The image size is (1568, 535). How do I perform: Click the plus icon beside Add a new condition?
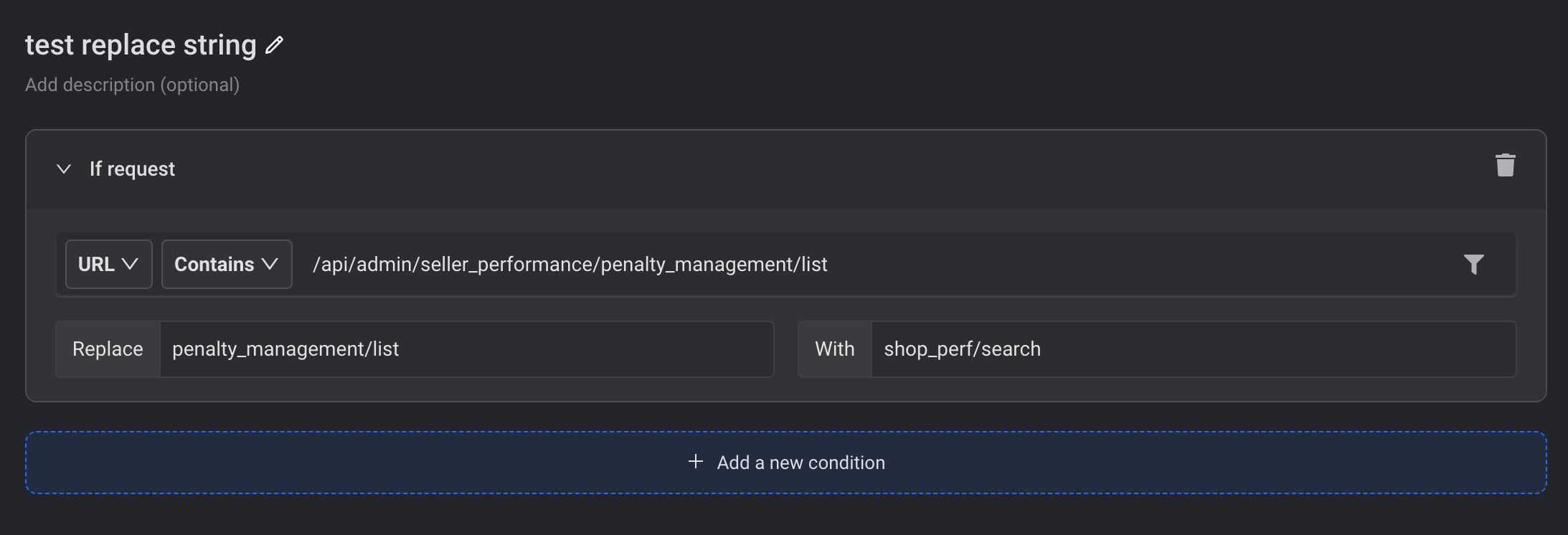tap(695, 462)
